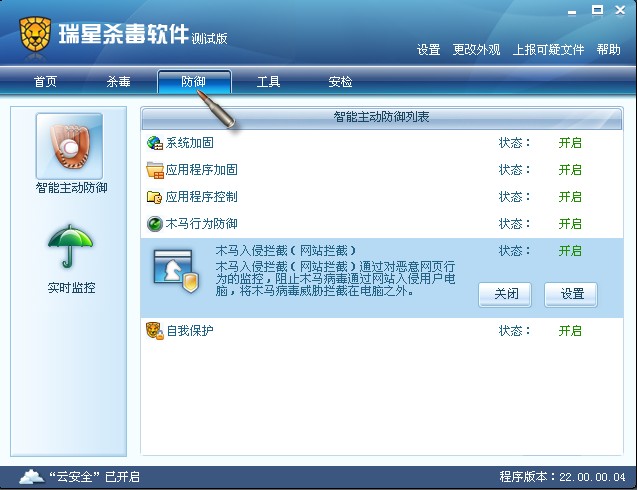The width and height of the screenshot is (637, 490).
Task: Open 更改外观 in the top menu
Action: coord(476,50)
